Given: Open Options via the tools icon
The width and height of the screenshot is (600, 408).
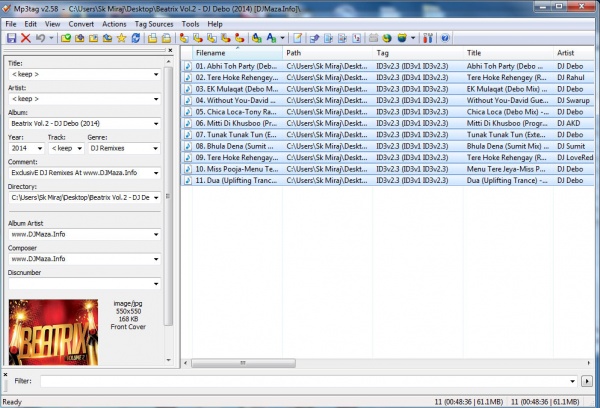Looking at the screenshot, I should [x=428, y=38].
